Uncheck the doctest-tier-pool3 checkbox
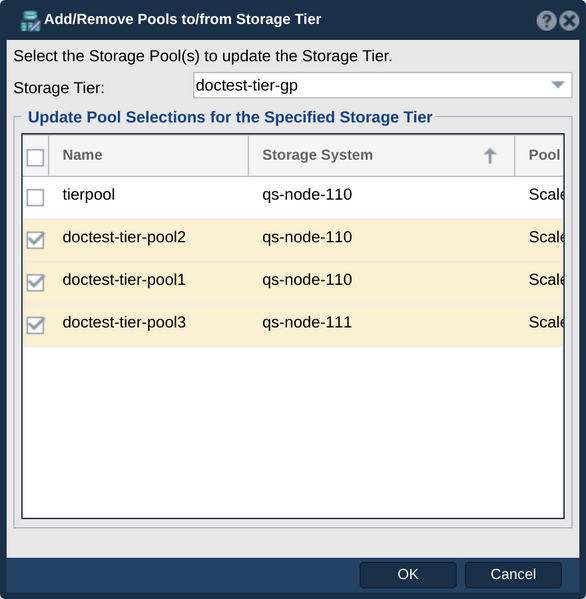Screen dimensions: 586x599 pos(36,325)
